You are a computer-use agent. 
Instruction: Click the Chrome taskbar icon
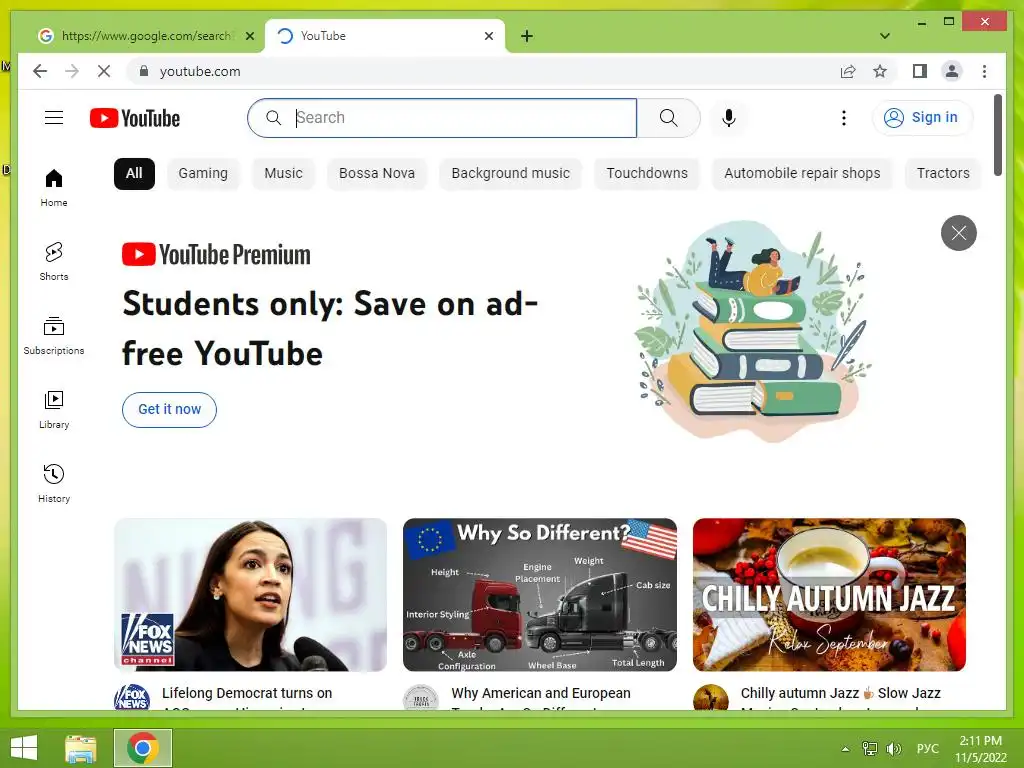pyautogui.click(x=143, y=748)
